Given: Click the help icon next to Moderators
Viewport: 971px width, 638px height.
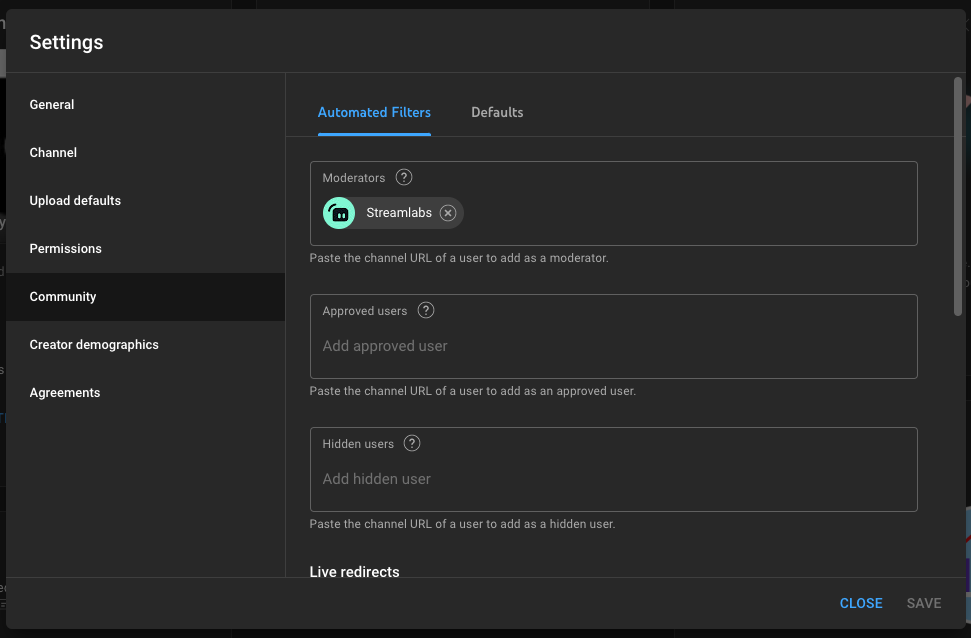Looking at the screenshot, I should pos(404,177).
